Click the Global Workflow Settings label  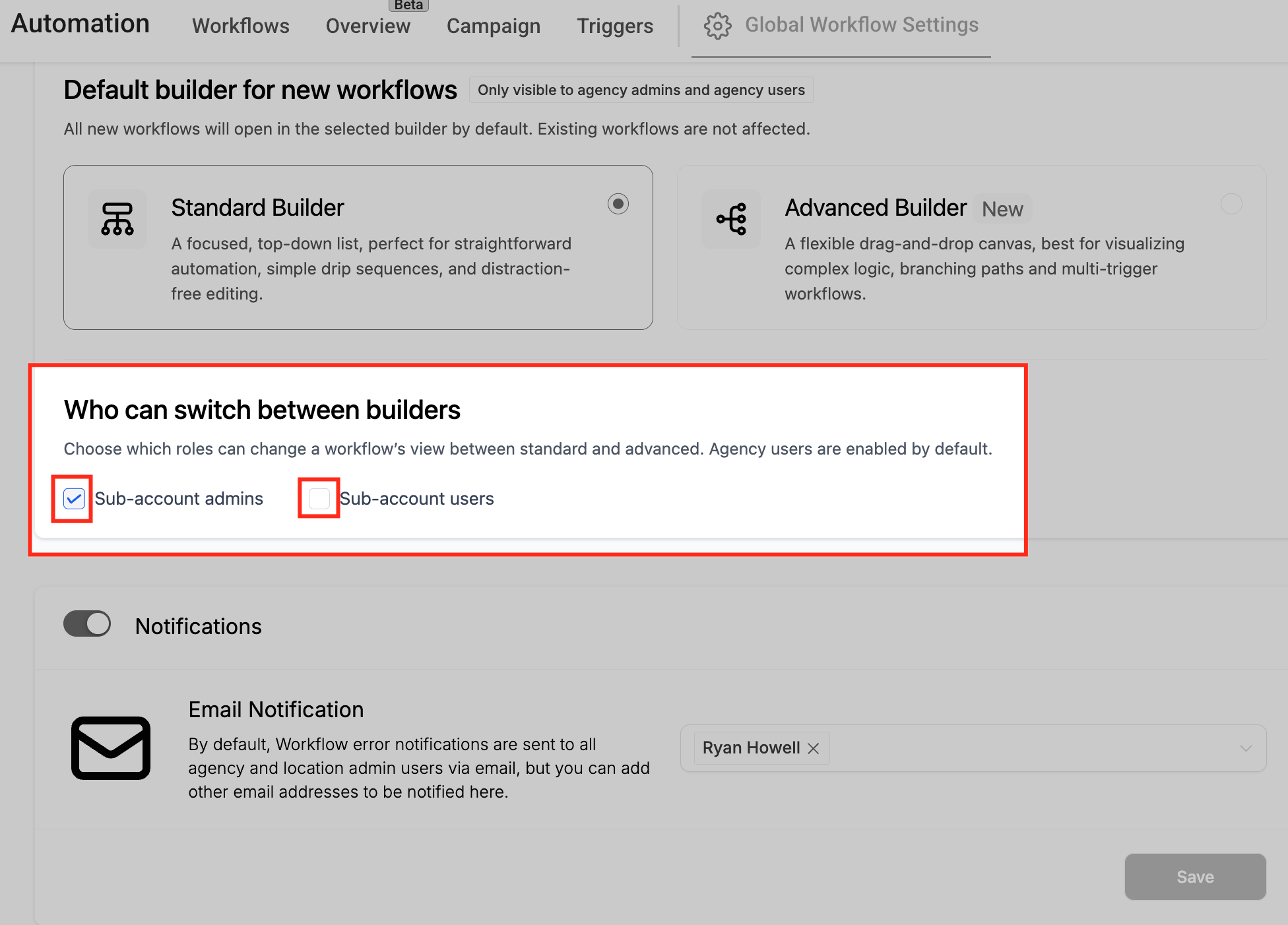[x=861, y=25]
